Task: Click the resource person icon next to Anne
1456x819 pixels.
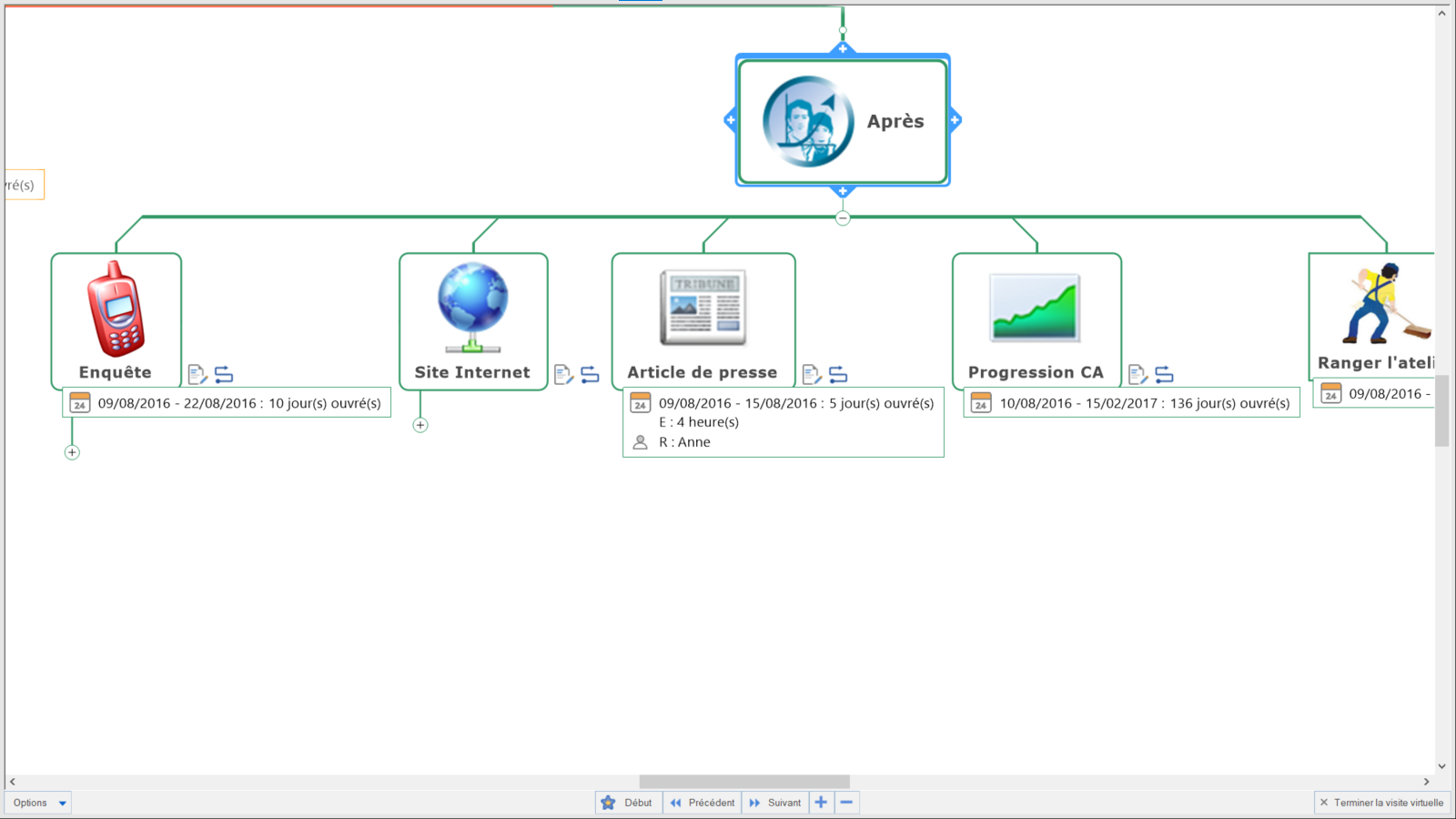Action: click(641, 442)
